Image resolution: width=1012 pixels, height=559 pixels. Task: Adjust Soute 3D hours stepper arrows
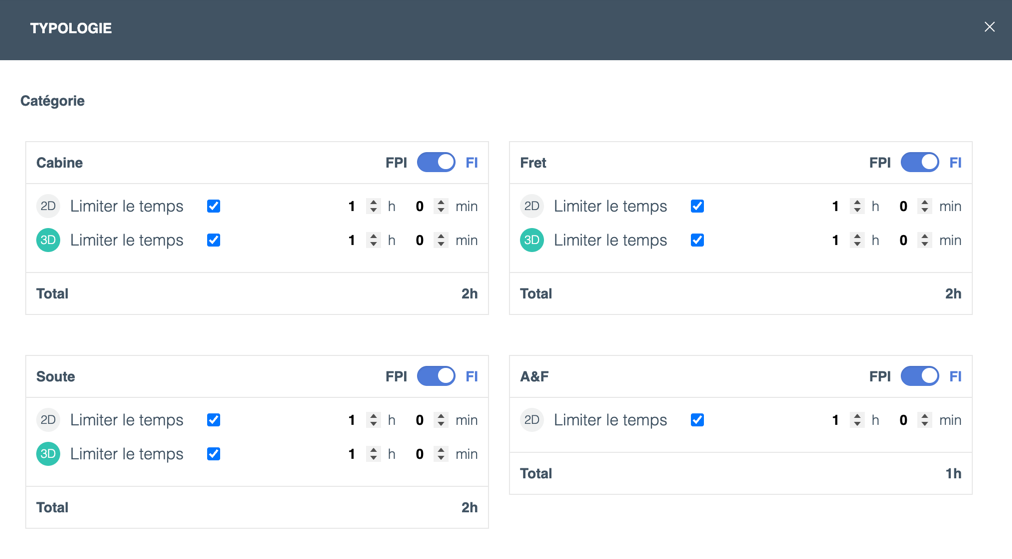(x=373, y=454)
